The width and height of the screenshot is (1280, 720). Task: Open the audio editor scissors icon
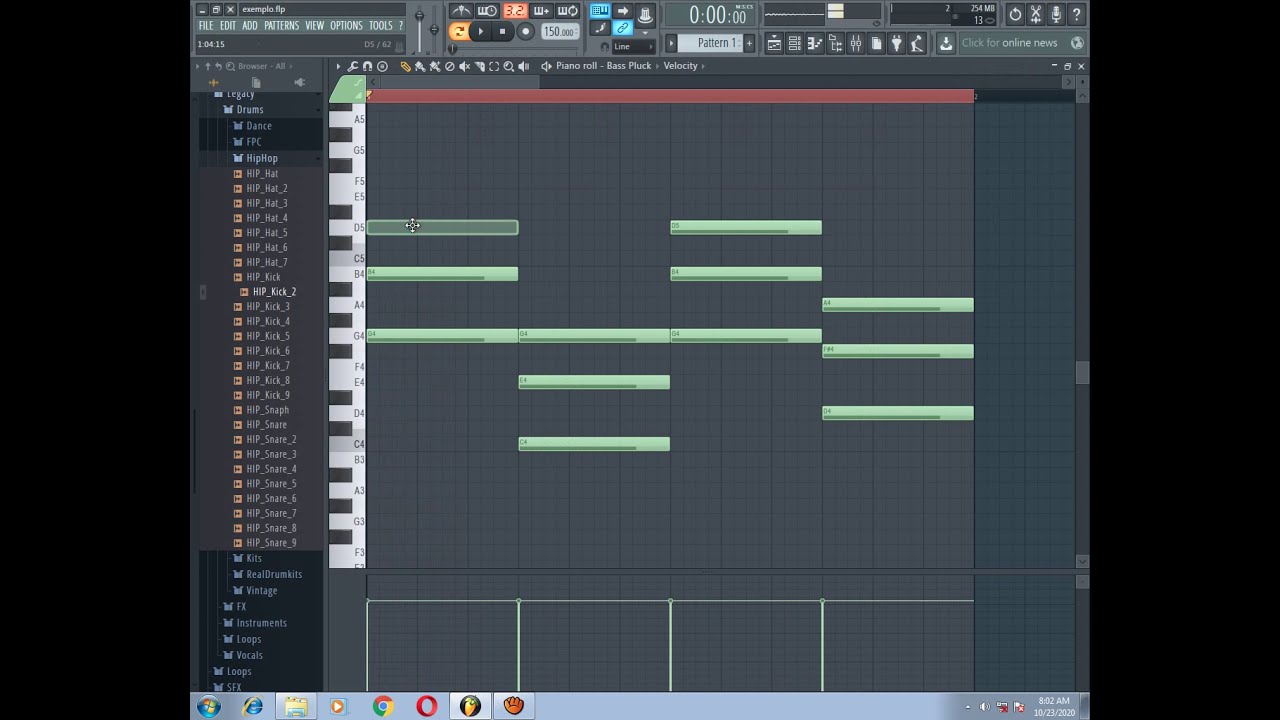coord(1036,14)
